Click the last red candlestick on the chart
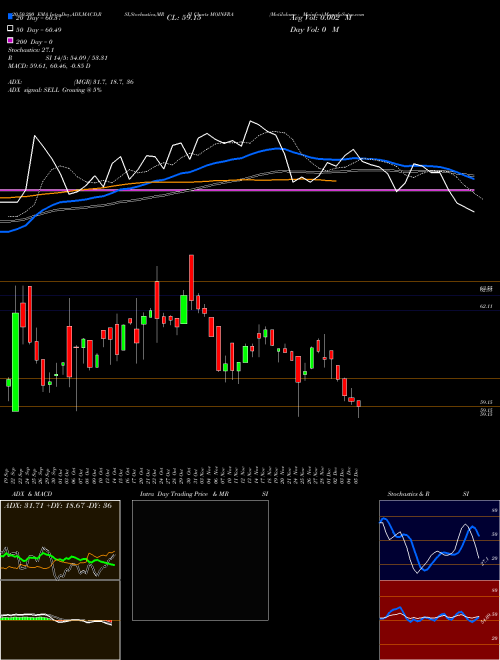 click(x=359, y=404)
